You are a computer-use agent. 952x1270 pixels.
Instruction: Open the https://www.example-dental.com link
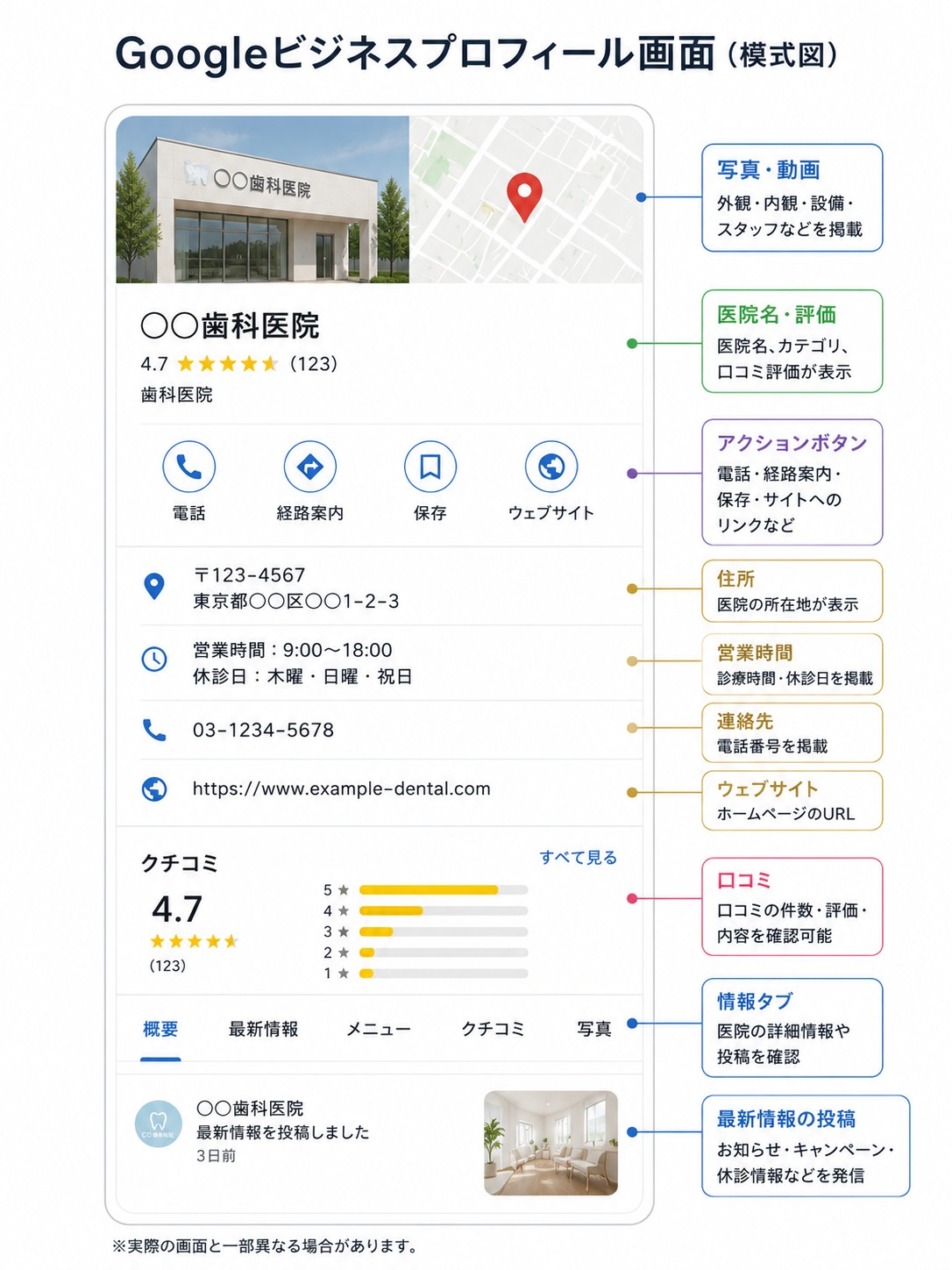click(x=342, y=788)
